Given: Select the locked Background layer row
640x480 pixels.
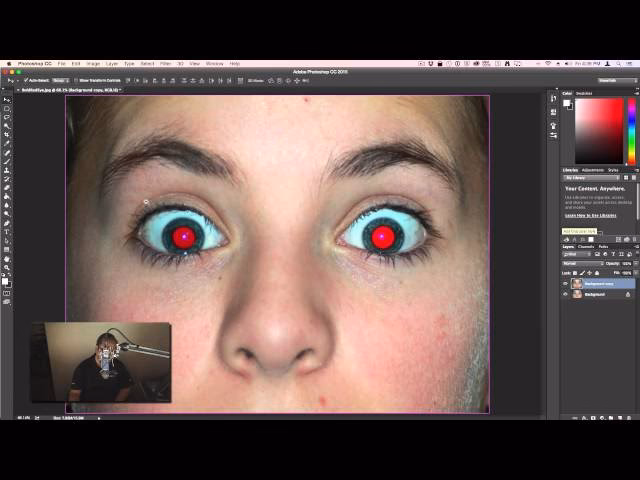Looking at the screenshot, I should click(598, 294).
